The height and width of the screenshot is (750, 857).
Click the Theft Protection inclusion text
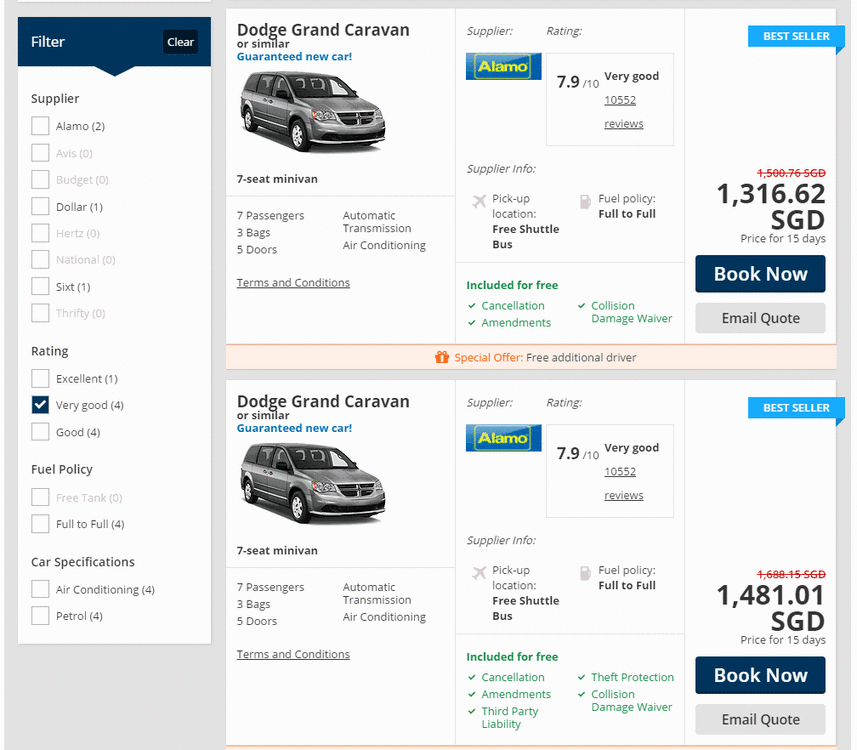632,677
